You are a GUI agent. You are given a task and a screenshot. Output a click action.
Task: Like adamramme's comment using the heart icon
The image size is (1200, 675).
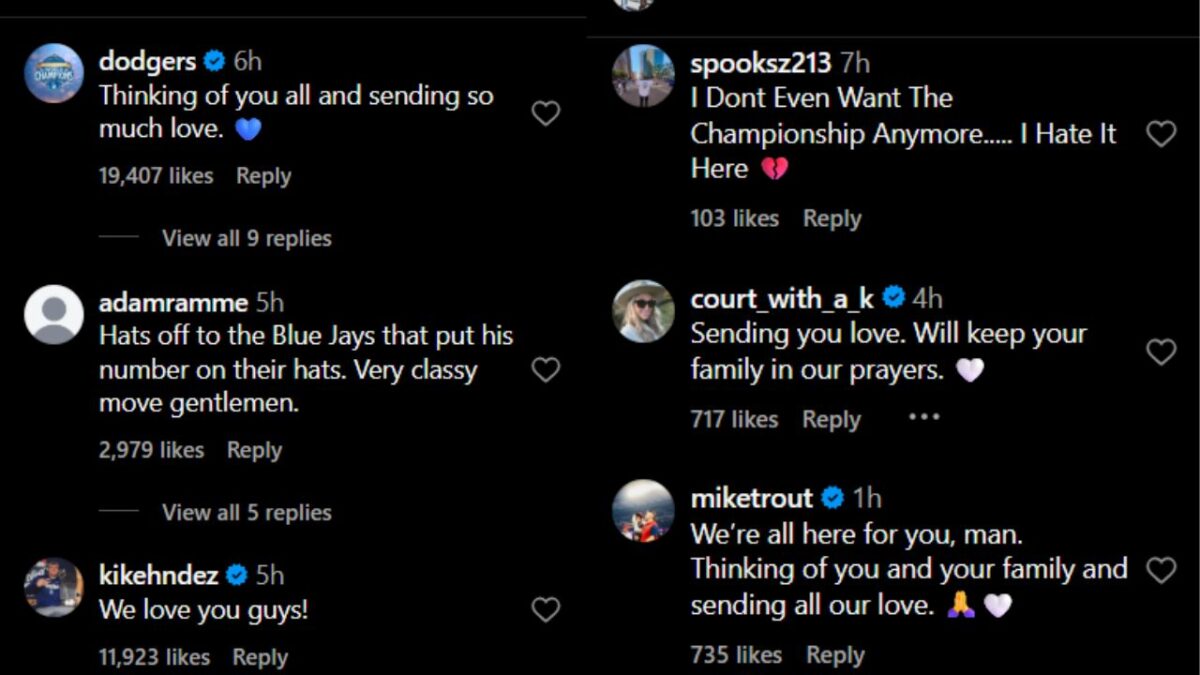[545, 369]
